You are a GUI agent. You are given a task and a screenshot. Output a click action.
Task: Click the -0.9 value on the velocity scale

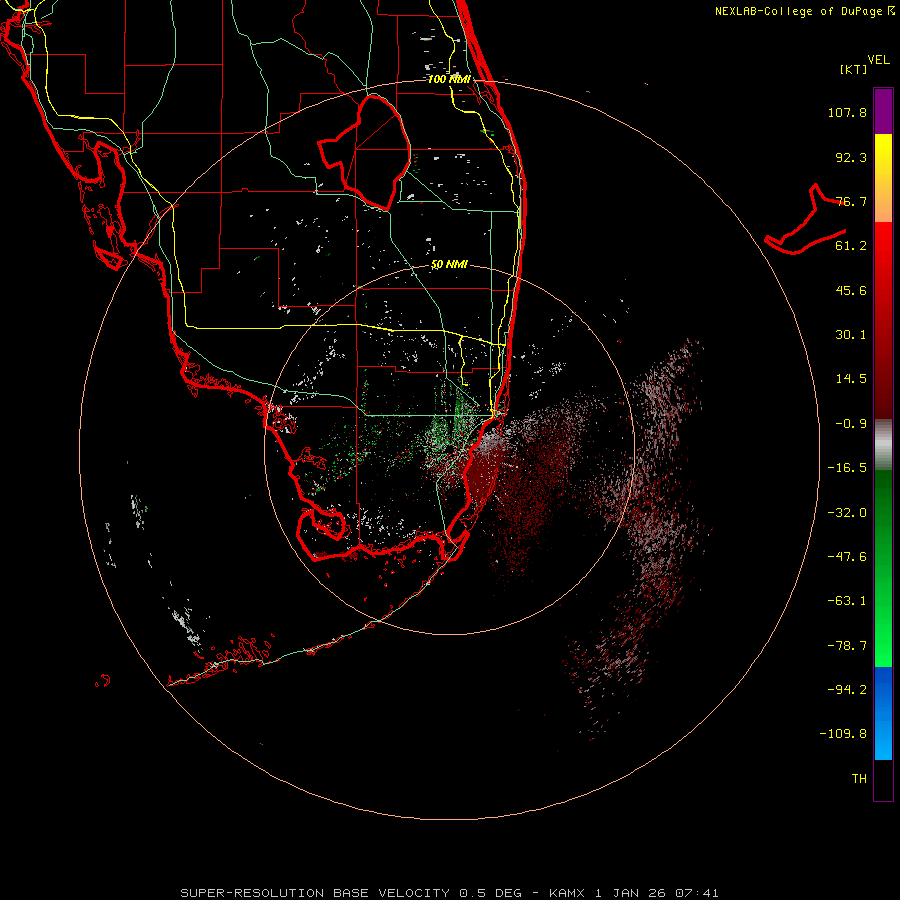pyautogui.click(x=851, y=424)
